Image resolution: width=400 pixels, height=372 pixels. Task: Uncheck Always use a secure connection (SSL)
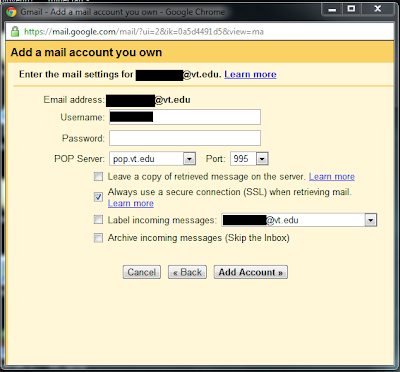(98, 197)
